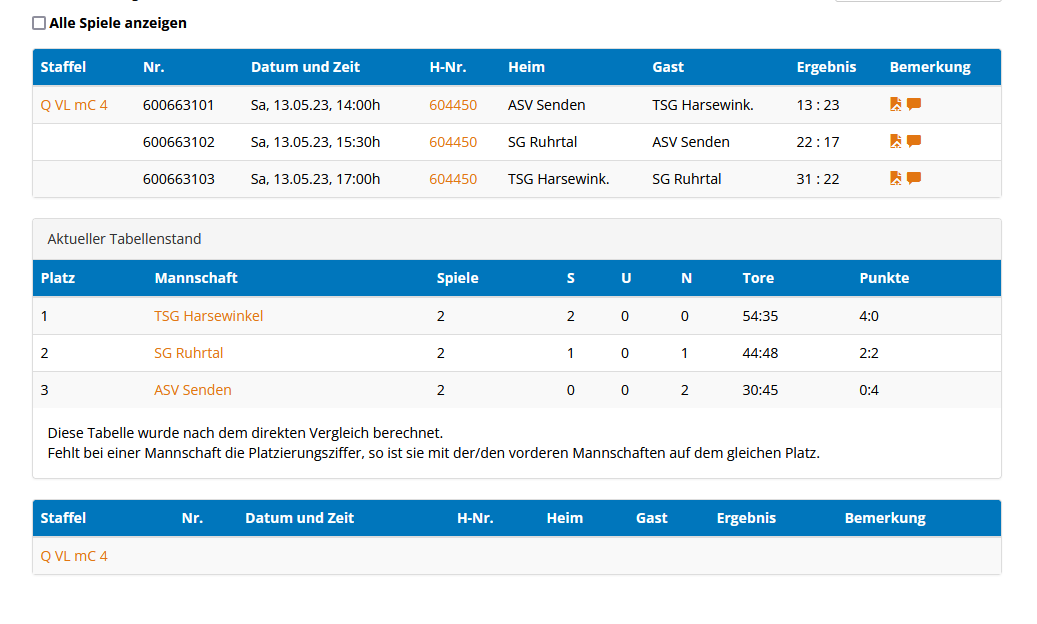Click the Aktueller Tabellenstand panel heading
Viewport: 1037px width, 624px height.
(124, 239)
